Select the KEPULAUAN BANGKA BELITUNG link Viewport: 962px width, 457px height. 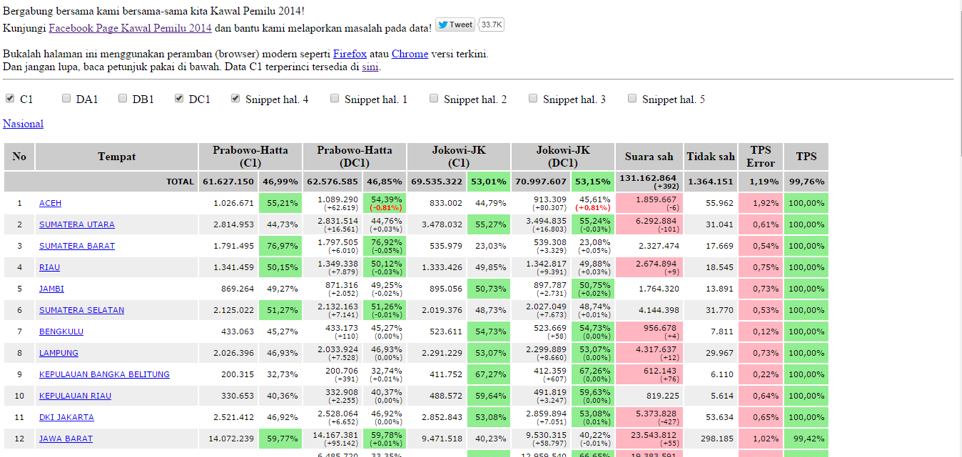click(x=104, y=374)
